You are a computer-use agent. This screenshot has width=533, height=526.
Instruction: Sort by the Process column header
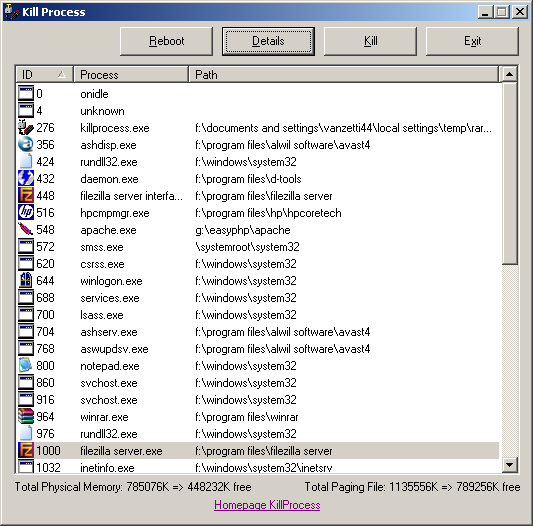[x=131, y=74]
